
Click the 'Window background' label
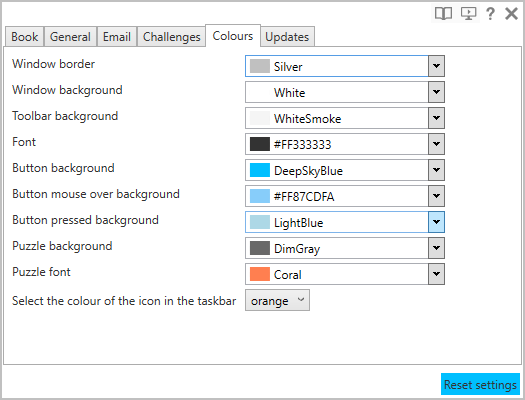coord(67,90)
